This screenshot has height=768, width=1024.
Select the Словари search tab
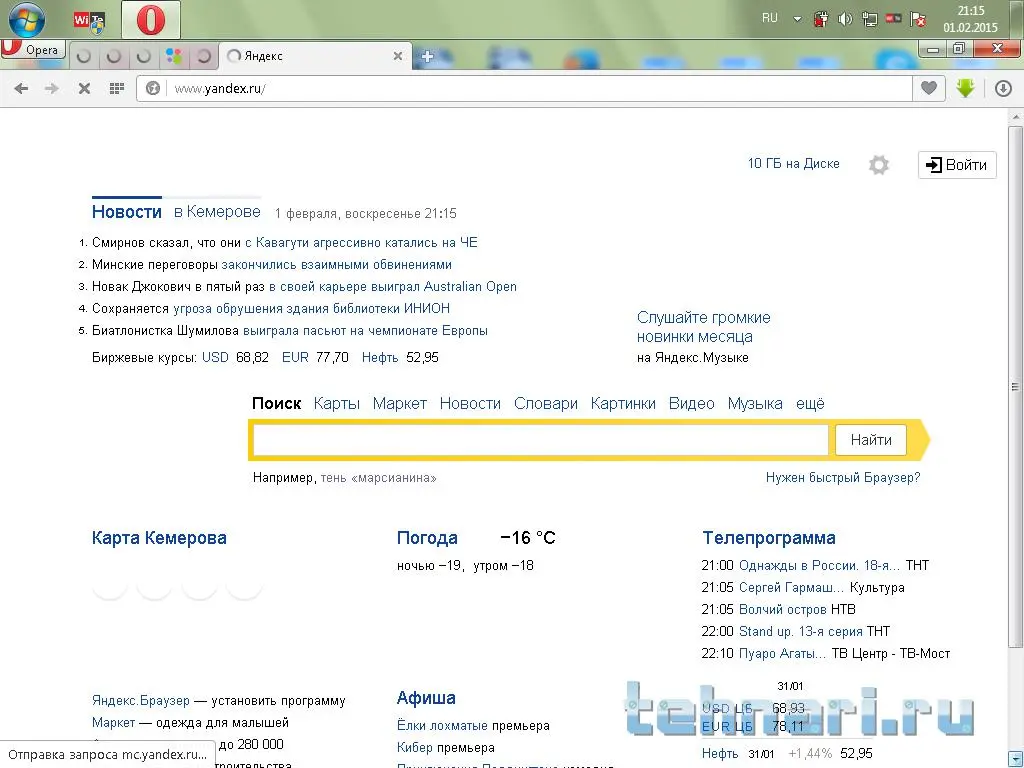pos(546,404)
